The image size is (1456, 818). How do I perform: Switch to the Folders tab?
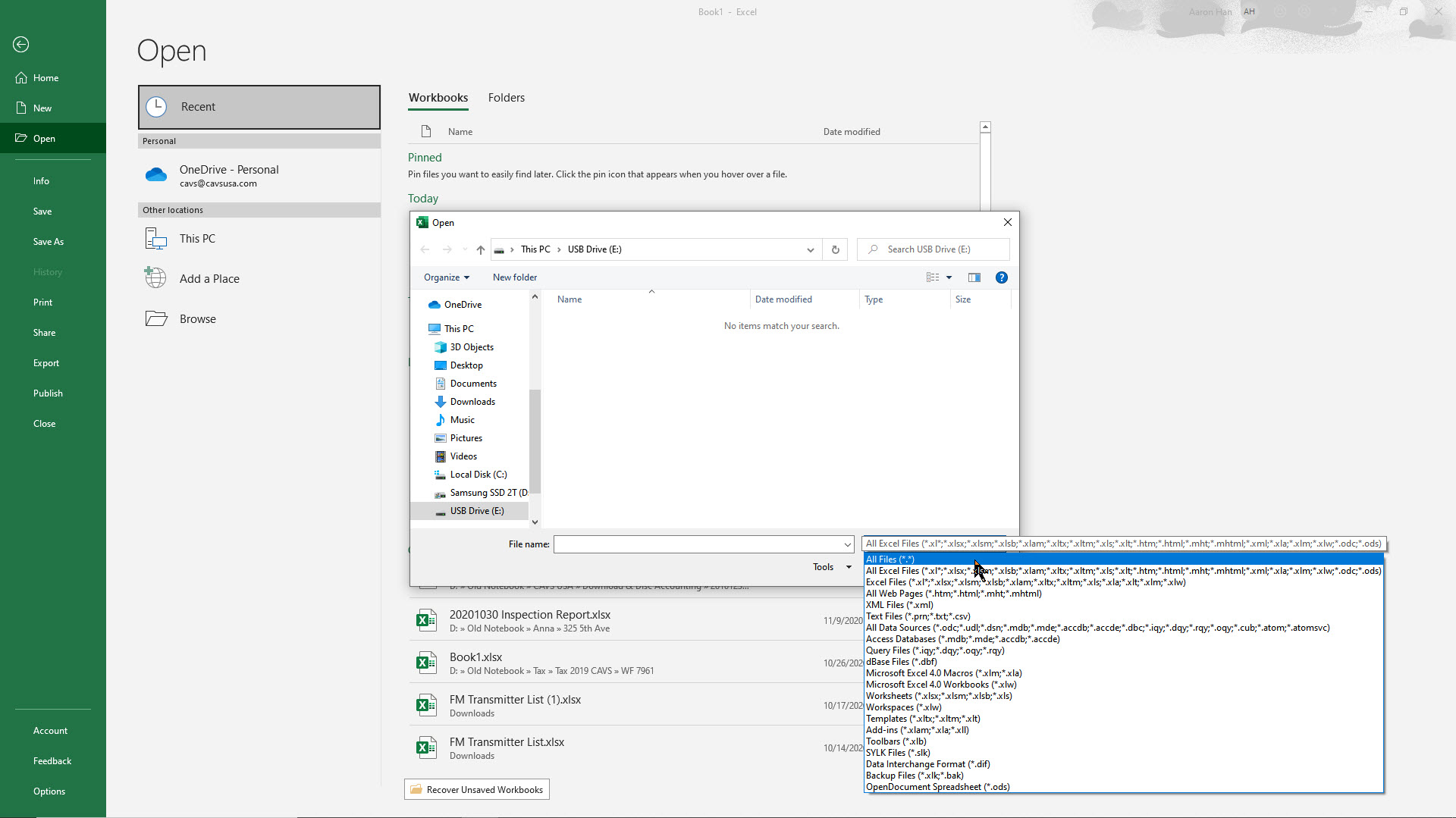click(506, 98)
